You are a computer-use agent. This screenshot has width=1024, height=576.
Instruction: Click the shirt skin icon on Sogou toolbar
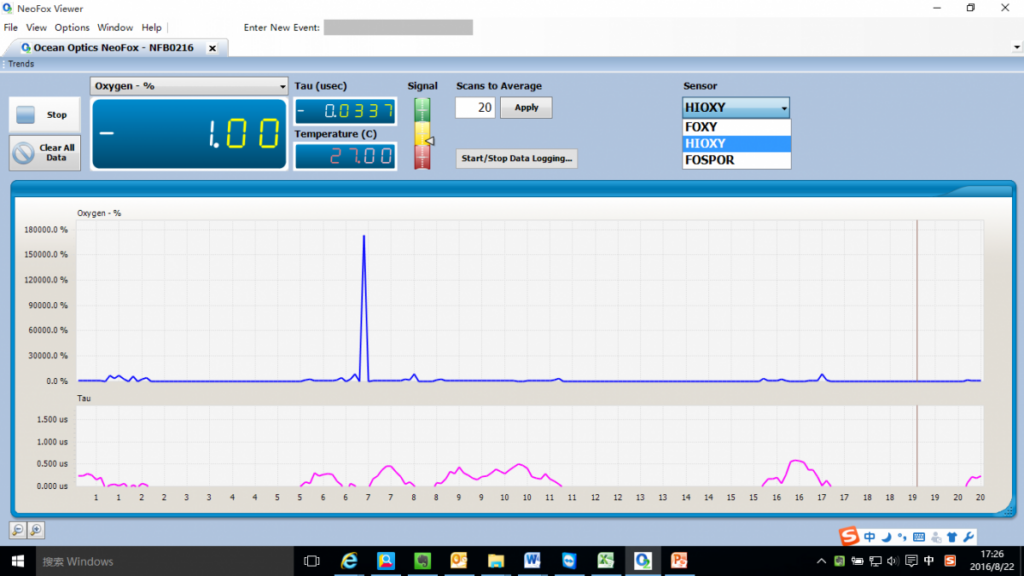(x=952, y=537)
